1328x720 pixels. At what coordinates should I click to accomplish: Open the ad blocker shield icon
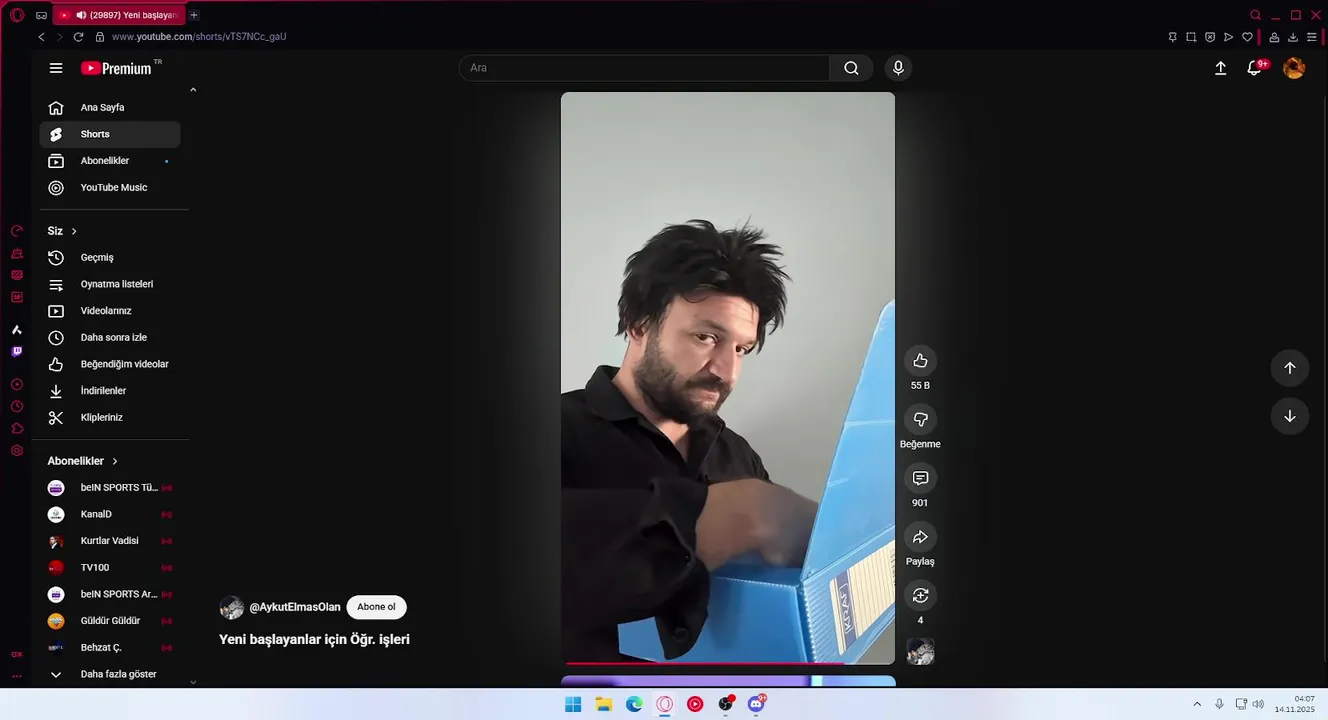pyautogui.click(x=1210, y=37)
